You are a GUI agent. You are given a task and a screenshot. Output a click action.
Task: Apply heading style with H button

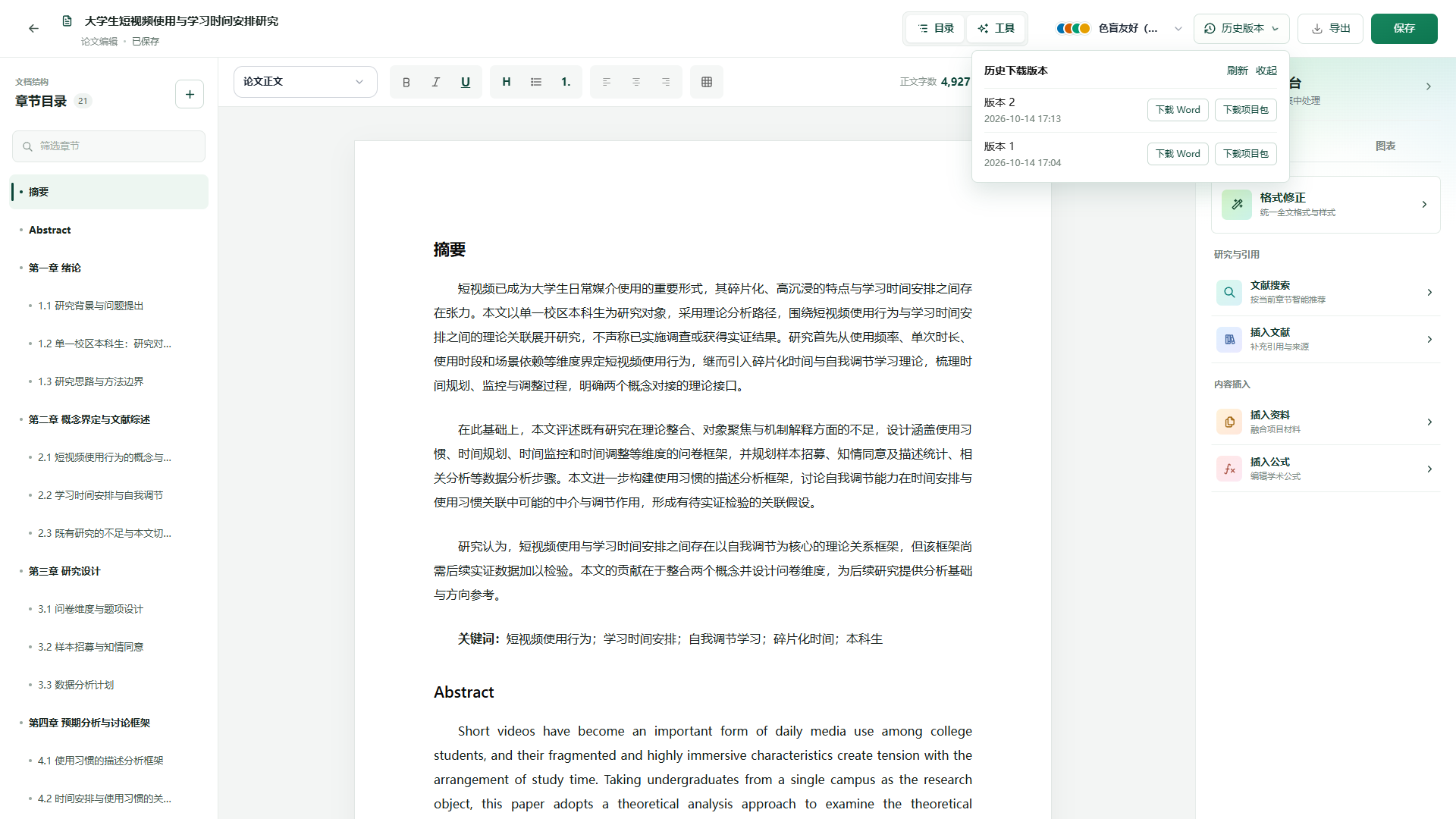[x=507, y=82]
